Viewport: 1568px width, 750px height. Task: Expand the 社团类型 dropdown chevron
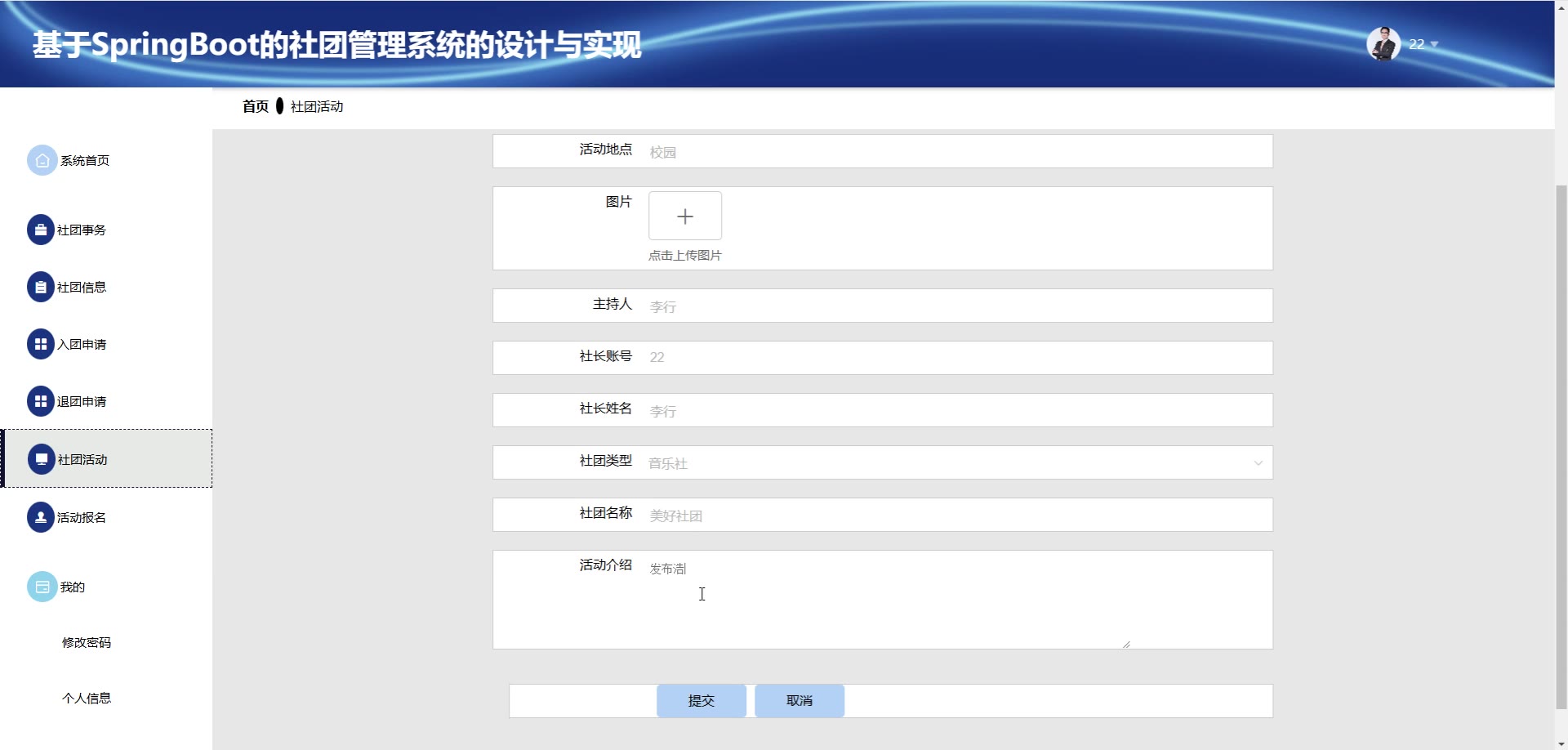[1258, 463]
